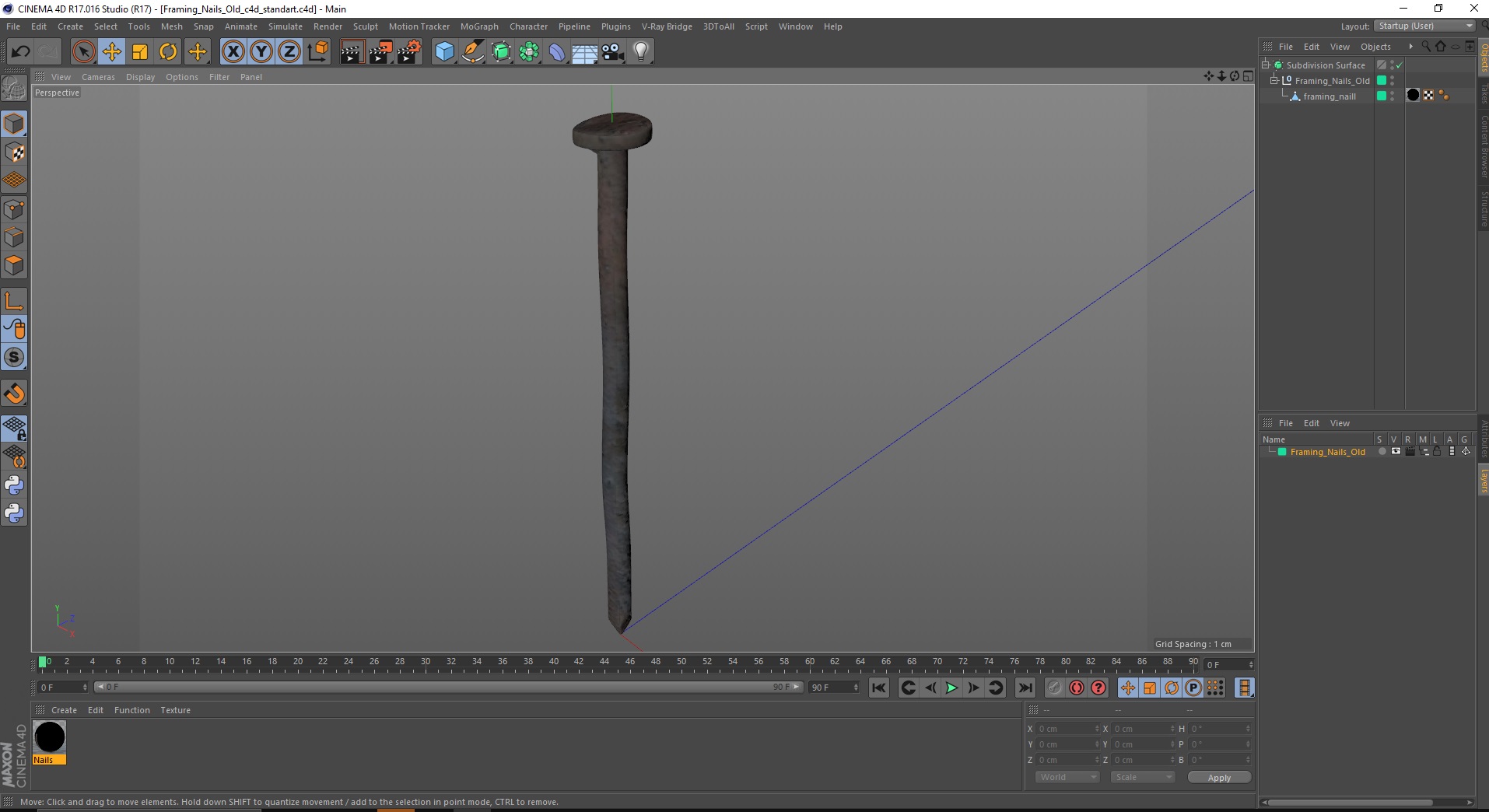Toggle Solo for Framing_Nails_Old layer

coord(1382,451)
